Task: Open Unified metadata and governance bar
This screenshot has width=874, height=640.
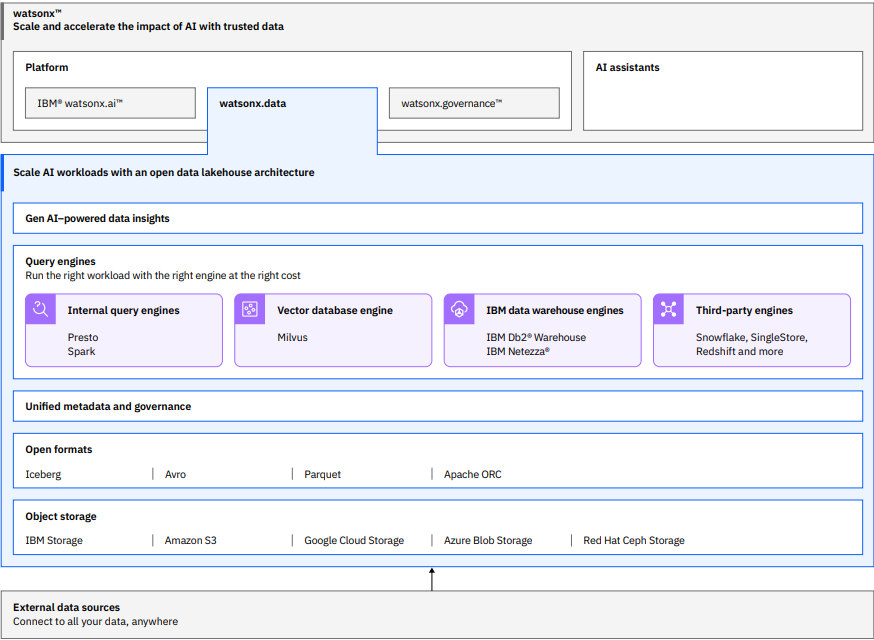Action: (x=438, y=406)
